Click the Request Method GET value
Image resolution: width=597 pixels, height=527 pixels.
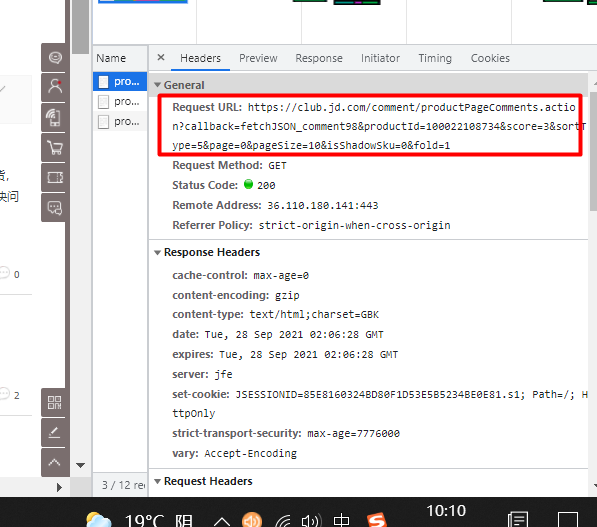coord(277,166)
